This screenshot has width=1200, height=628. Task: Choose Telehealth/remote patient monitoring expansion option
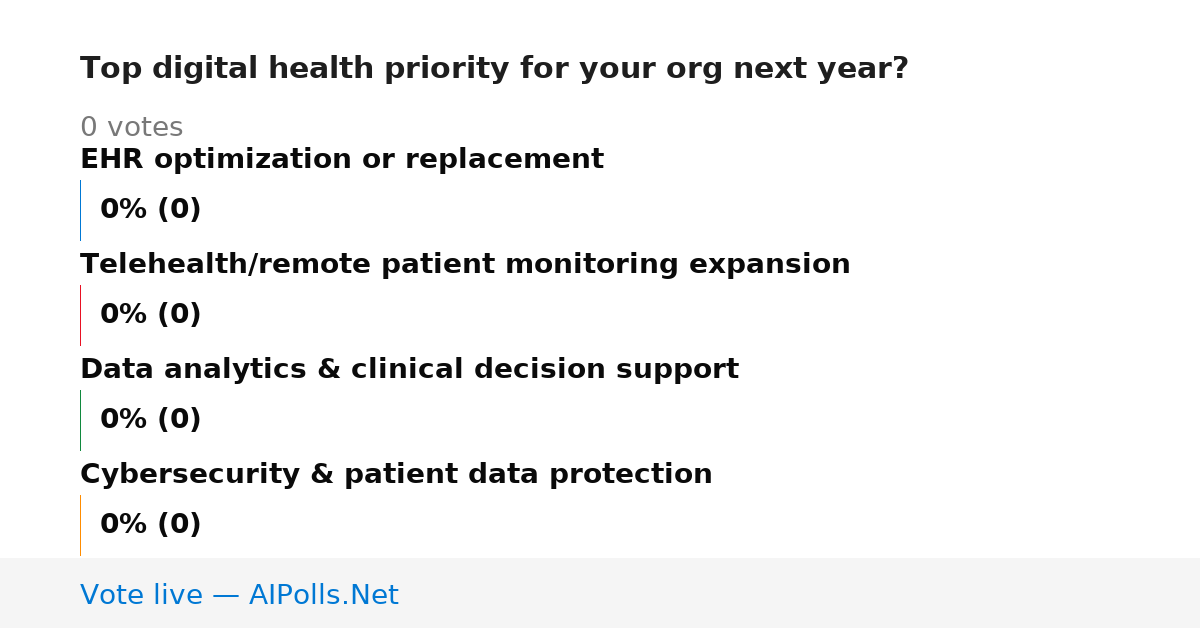click(465, 265)
